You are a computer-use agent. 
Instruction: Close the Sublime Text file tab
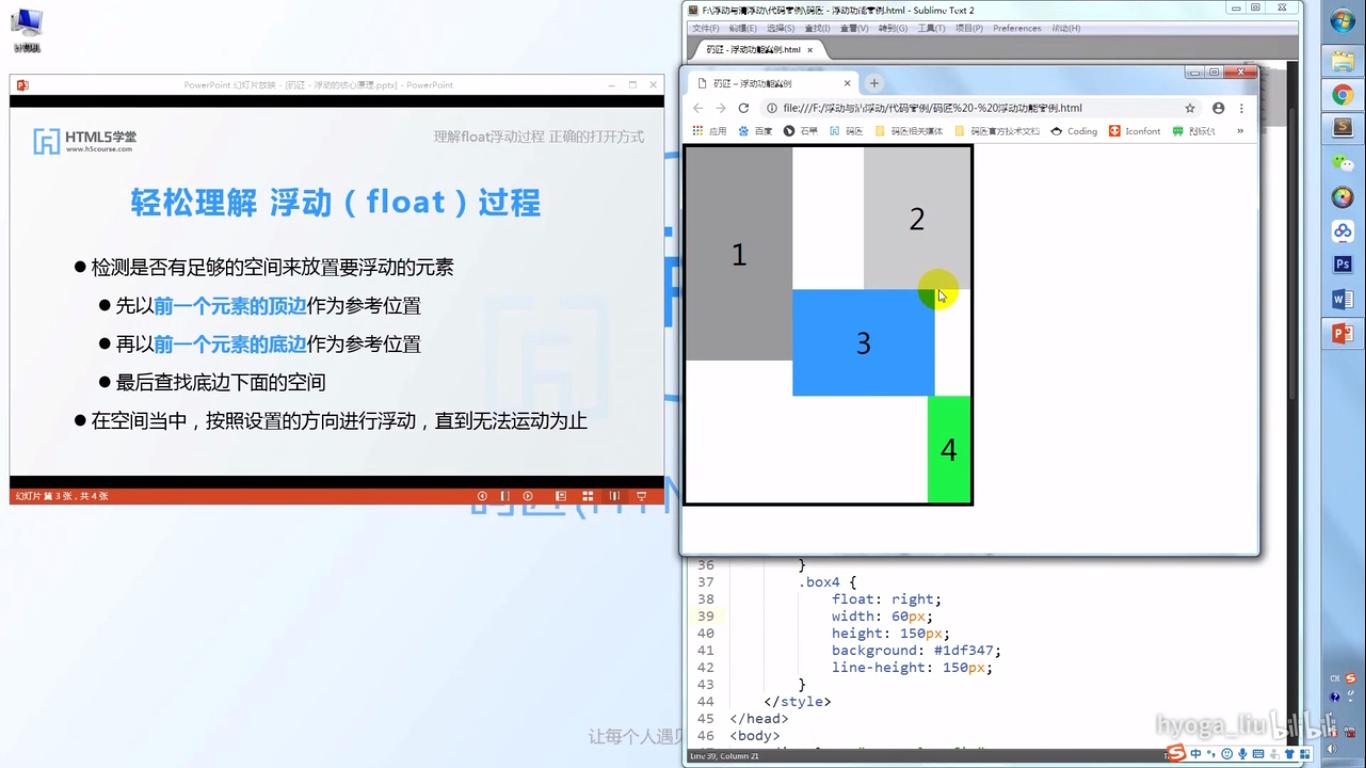click(x=810, y=49)
